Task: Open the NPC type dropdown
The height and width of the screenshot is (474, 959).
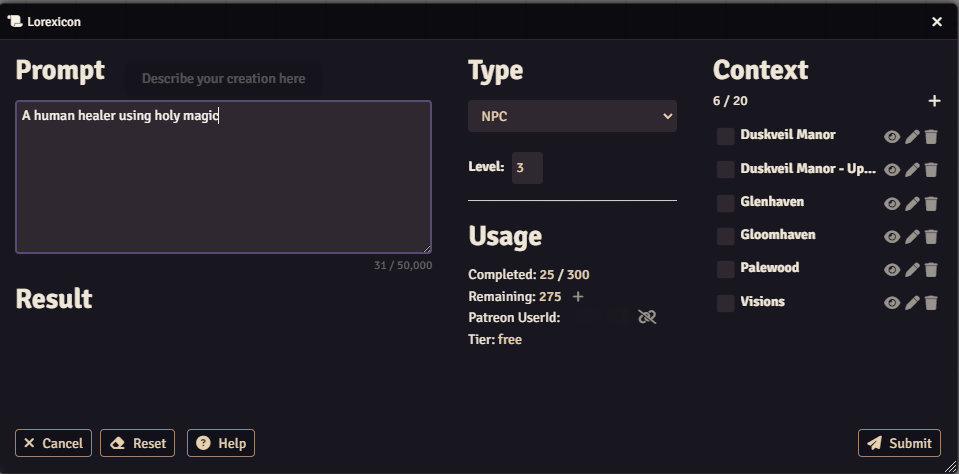Action: 572,116
